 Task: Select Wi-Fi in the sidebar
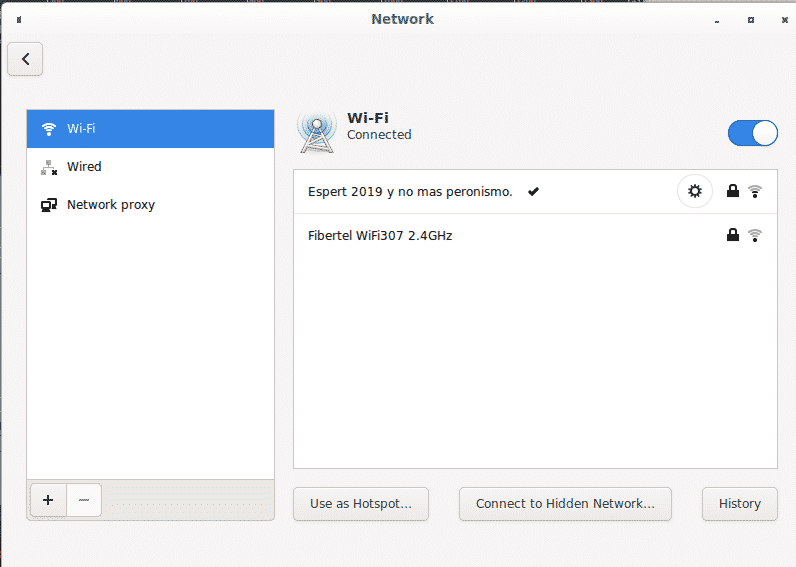(x=150, y=129)
